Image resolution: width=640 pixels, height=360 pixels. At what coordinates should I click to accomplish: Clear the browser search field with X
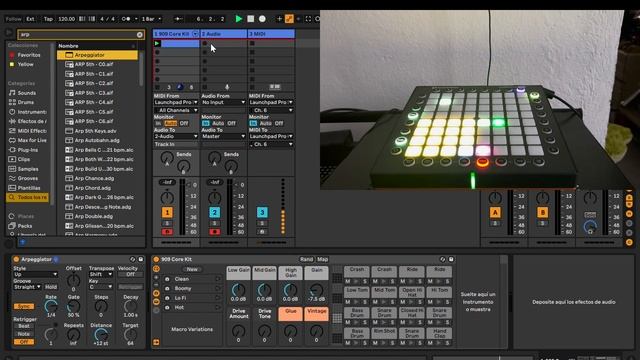(140, 35)
